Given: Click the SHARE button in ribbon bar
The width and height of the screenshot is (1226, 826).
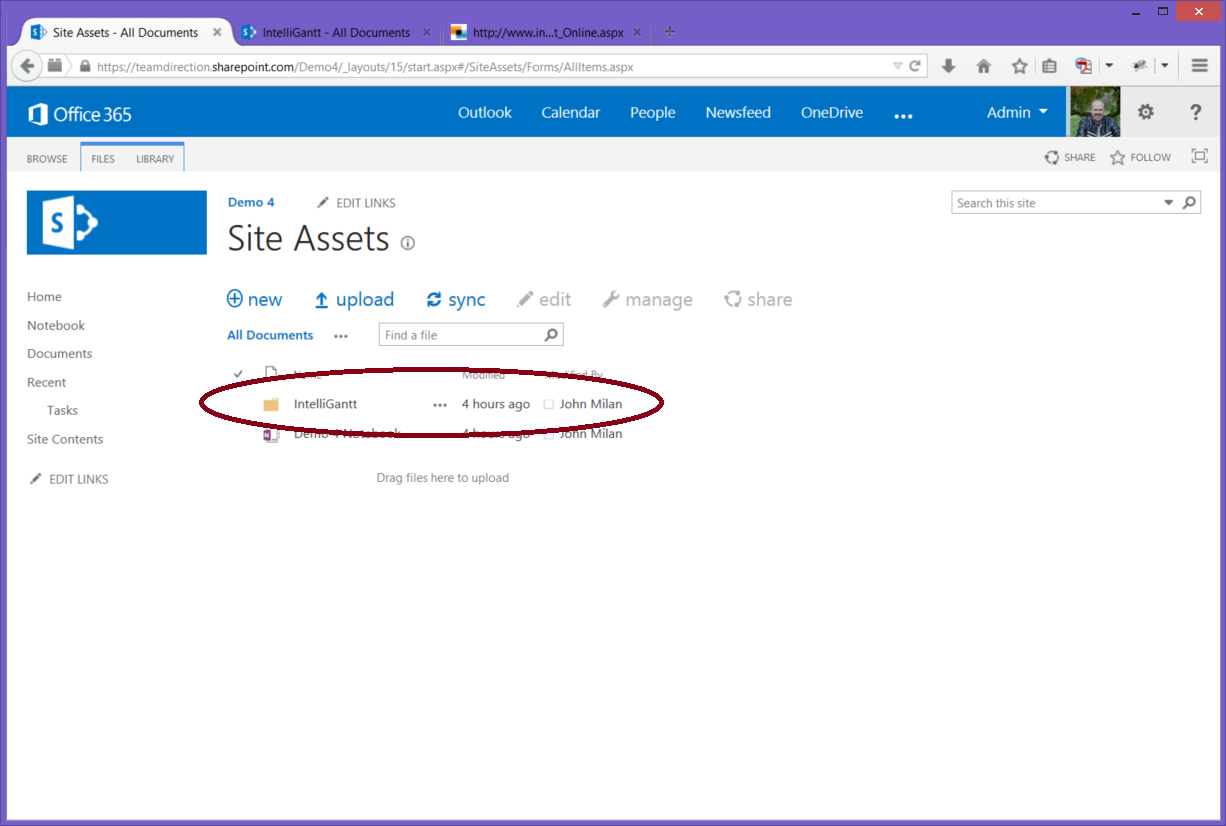Looking at the screenshot, I should (1070, 157).
